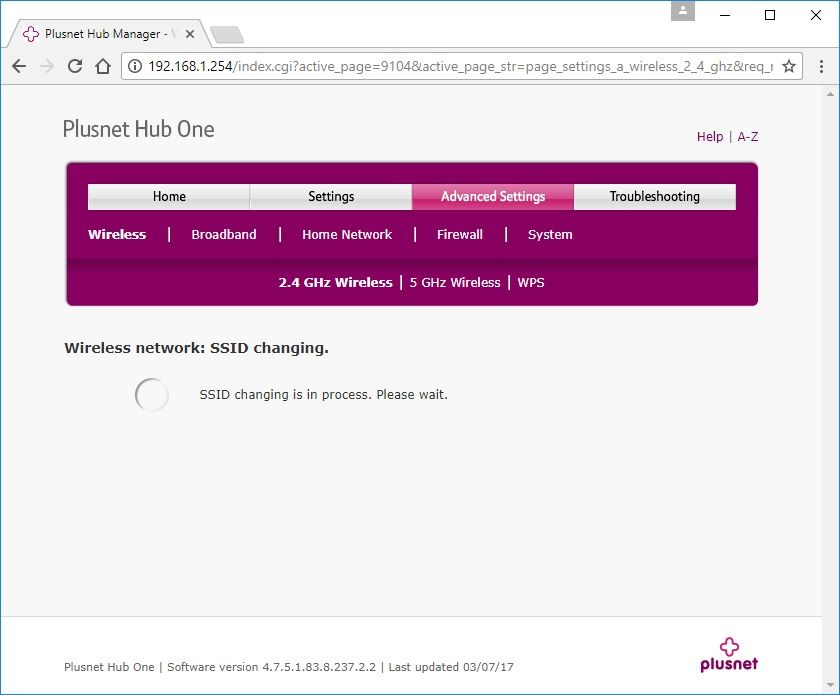This screenshot has height=695, width=840.
Task: Open the WPS settings page
Action: pos(531,283)
